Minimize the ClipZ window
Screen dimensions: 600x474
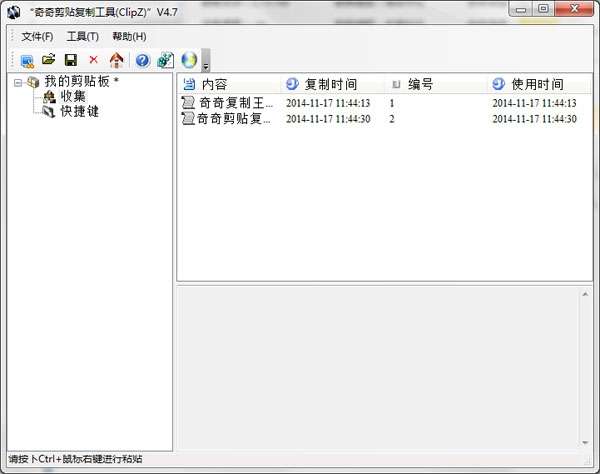pos(521,9)
